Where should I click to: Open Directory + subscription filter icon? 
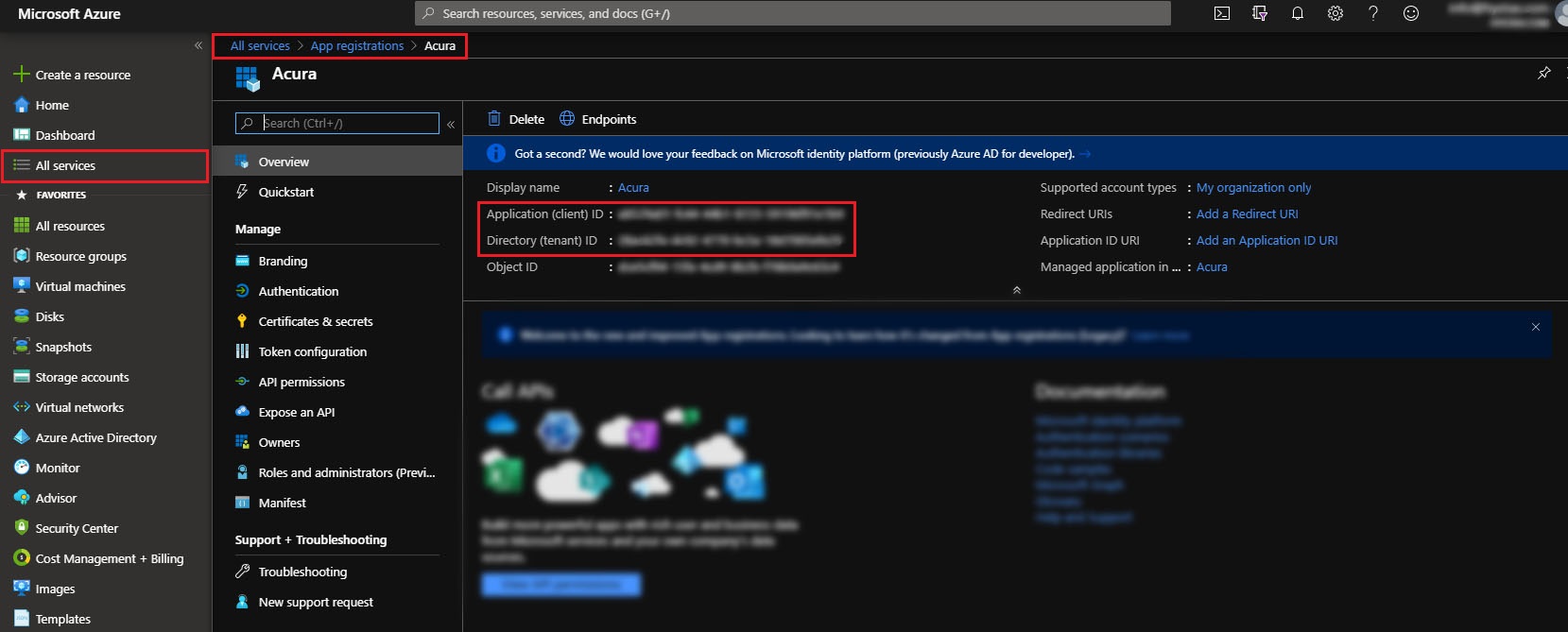coord(1260,13)
